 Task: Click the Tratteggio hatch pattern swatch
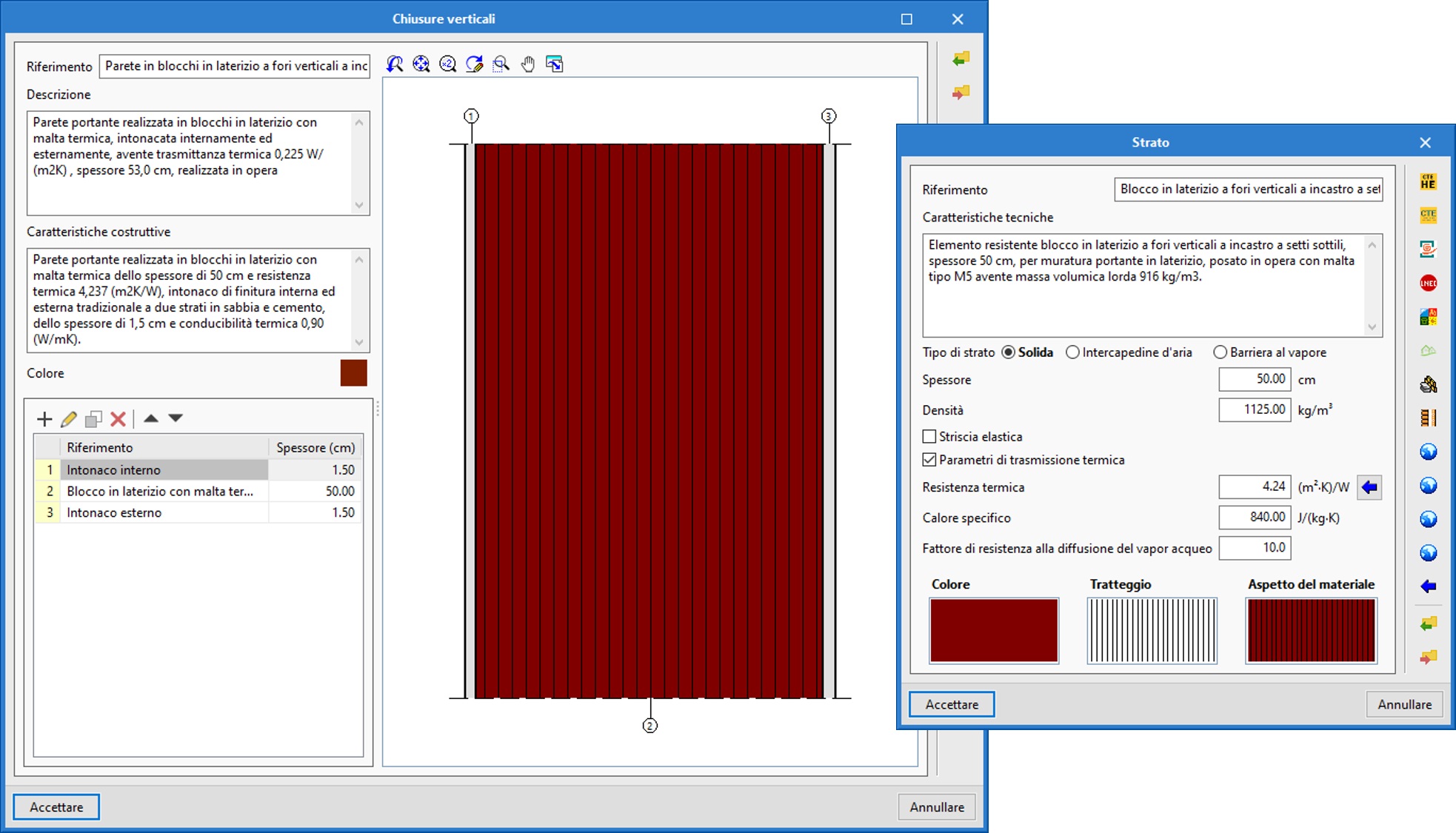[x=1152, y=630]
